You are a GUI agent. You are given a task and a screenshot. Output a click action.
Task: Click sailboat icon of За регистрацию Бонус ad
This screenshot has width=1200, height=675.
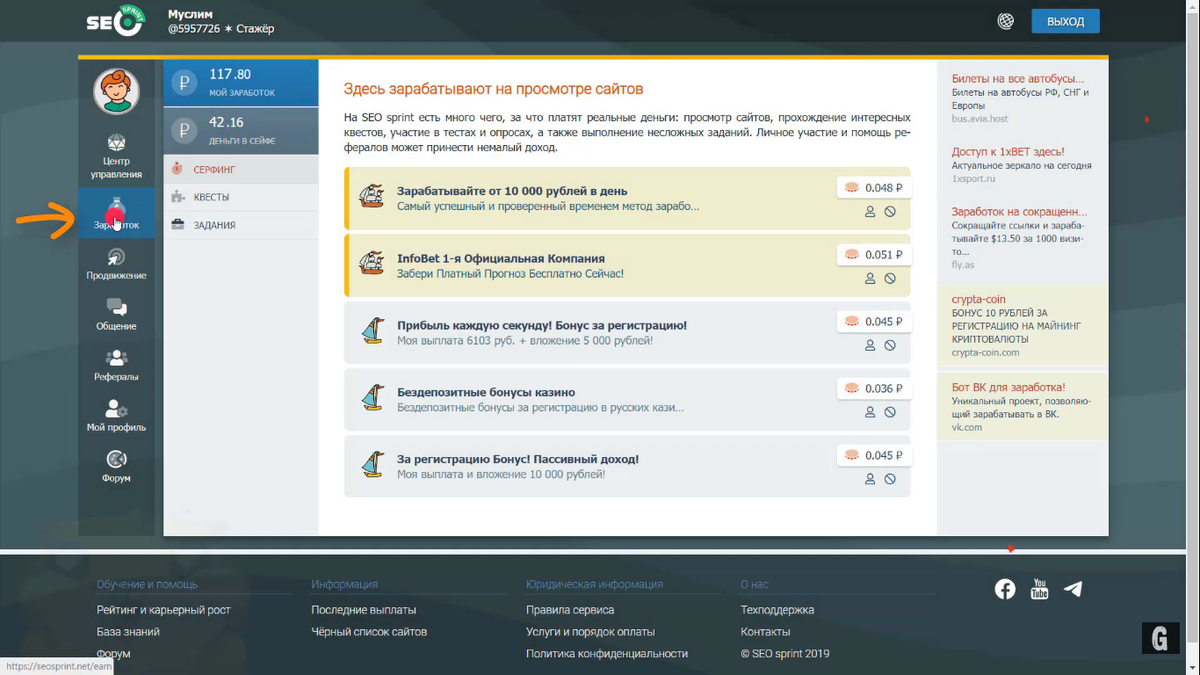coord(372,465)
